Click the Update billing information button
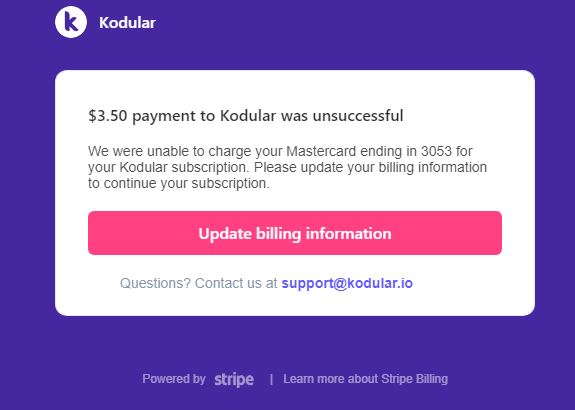The width and height of the screenshot is (575, 410). 295,233
